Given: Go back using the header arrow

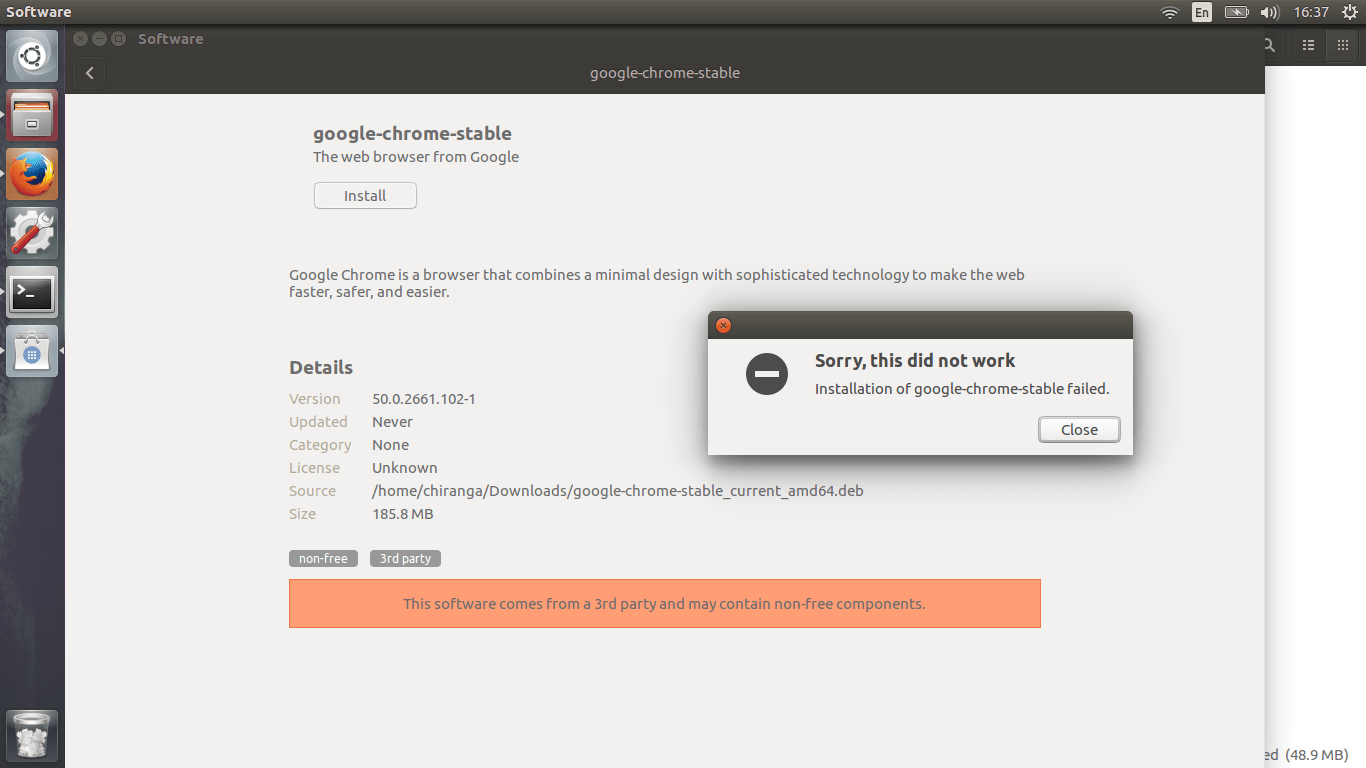Looking at the screenshot, I should (89, 73).
